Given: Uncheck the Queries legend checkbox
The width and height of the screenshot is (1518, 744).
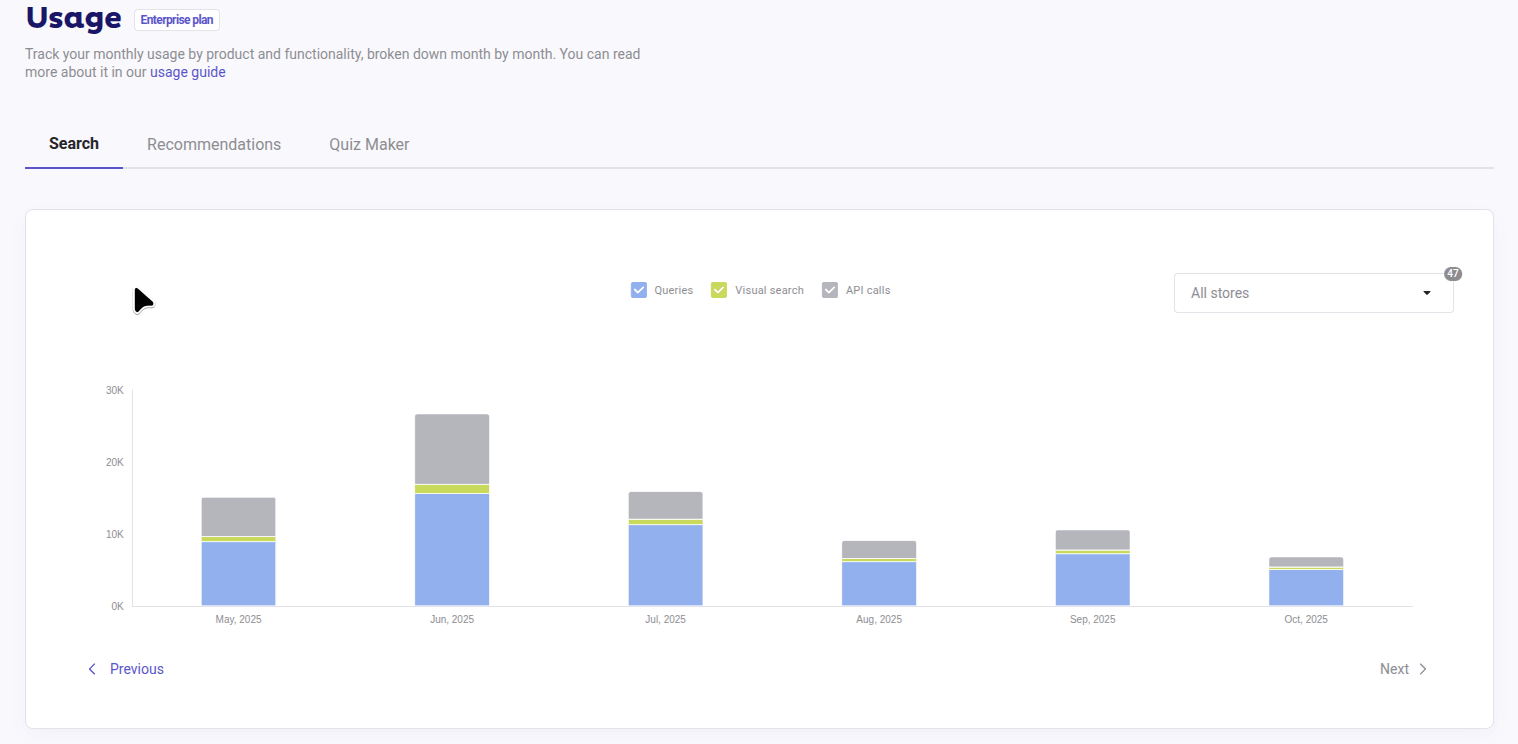Looking at the screenshot, I should pos(639,290).
